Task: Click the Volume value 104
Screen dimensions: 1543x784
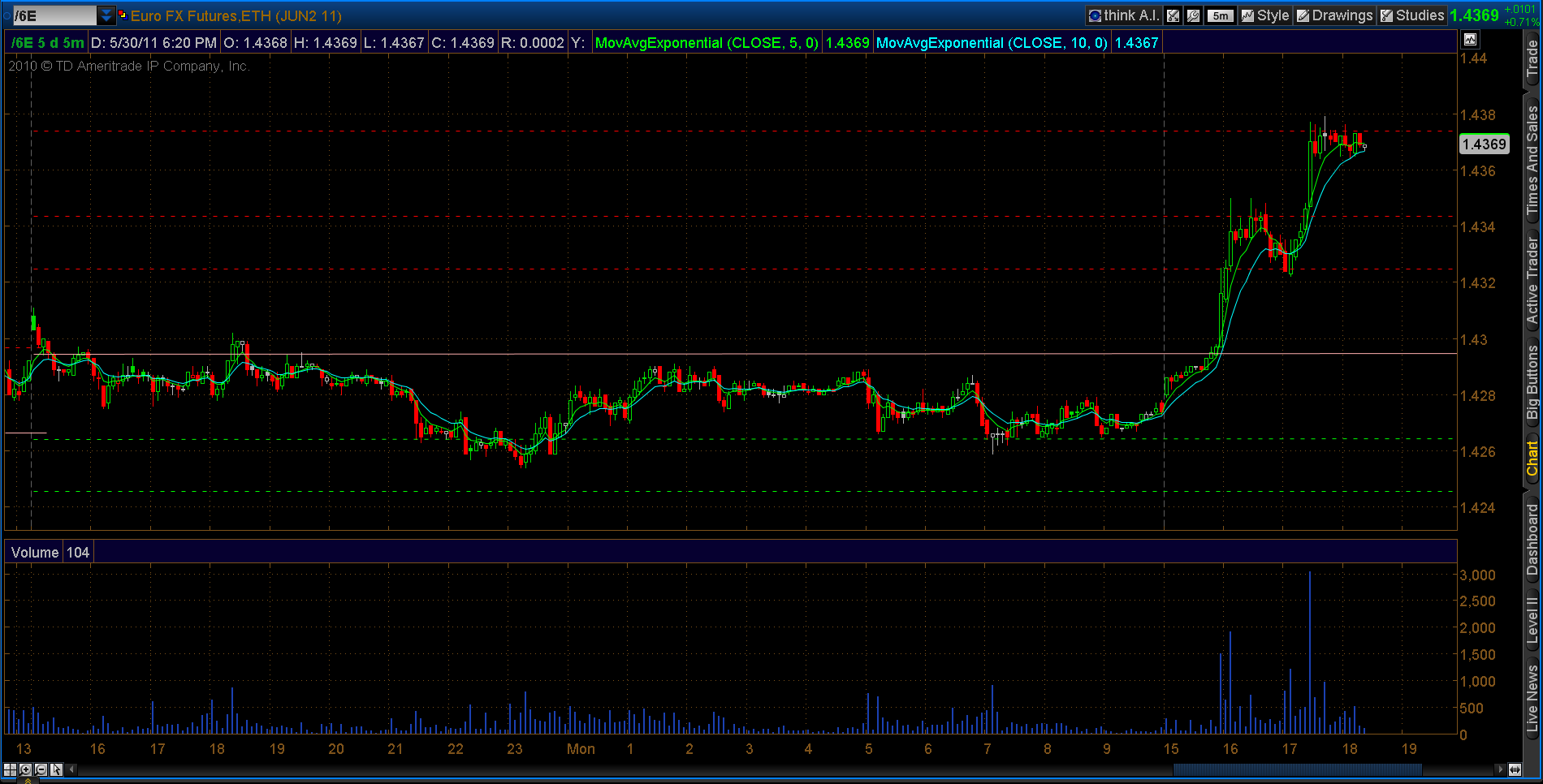Action: [77, 553]
